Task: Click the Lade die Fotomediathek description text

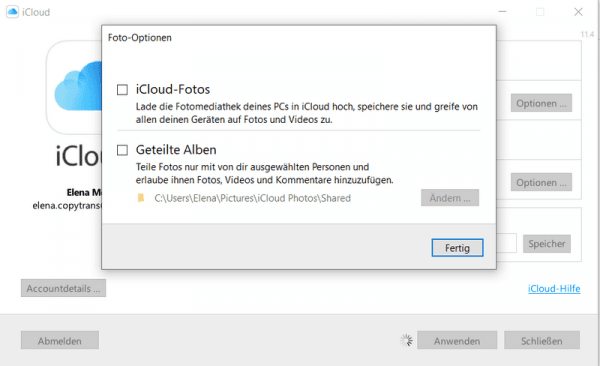Action: 307,113
